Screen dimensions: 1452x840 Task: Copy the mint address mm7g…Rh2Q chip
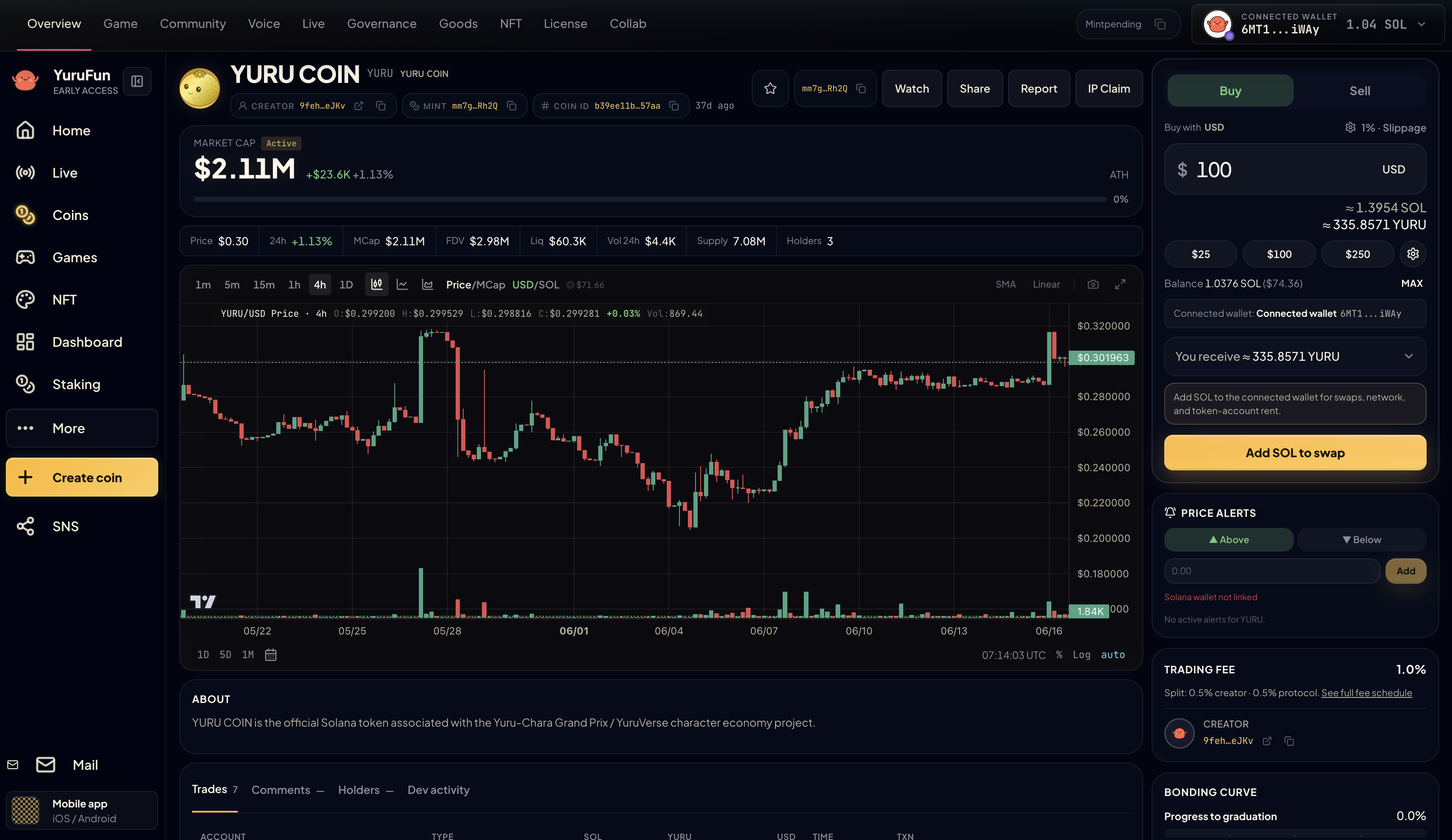[x=511, y=106]
